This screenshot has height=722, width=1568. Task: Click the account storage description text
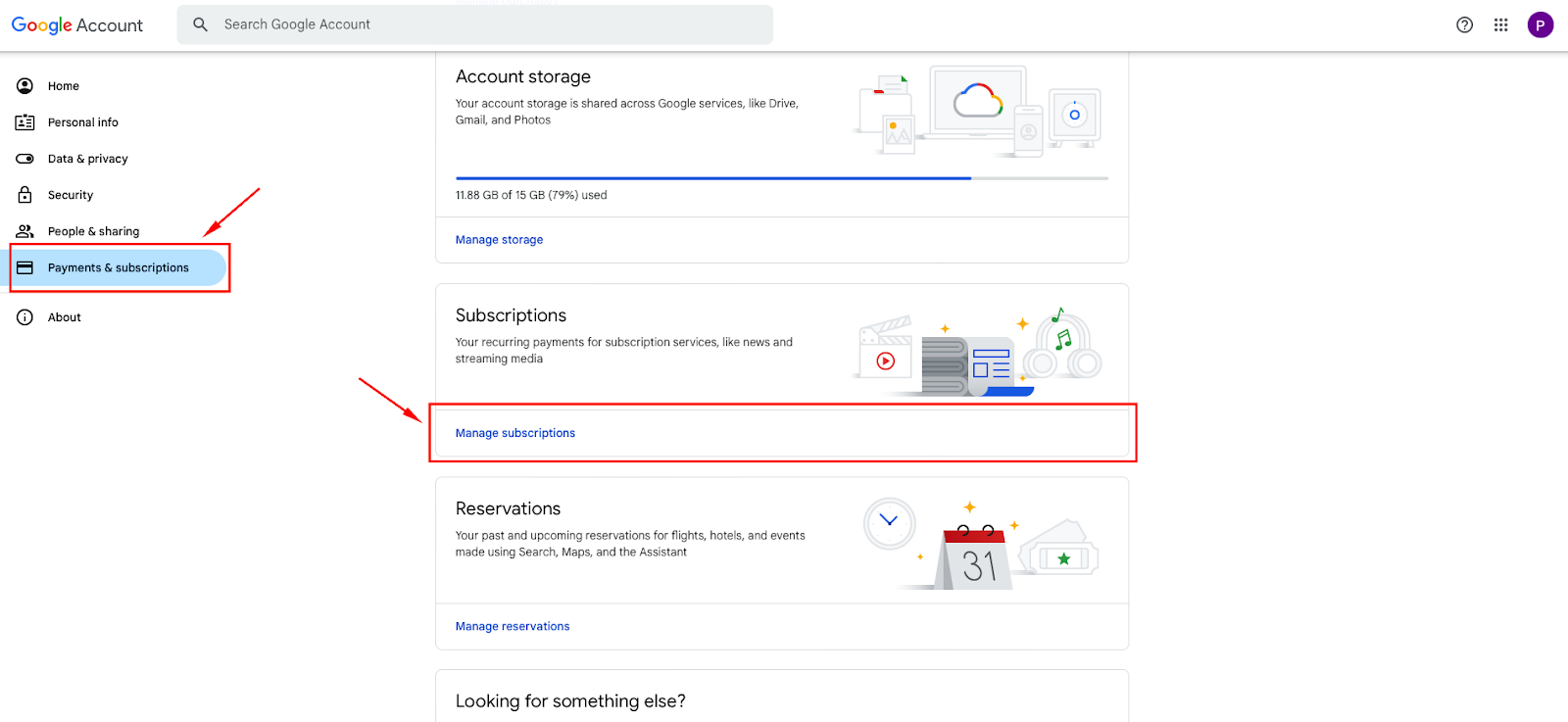point(627,112)
